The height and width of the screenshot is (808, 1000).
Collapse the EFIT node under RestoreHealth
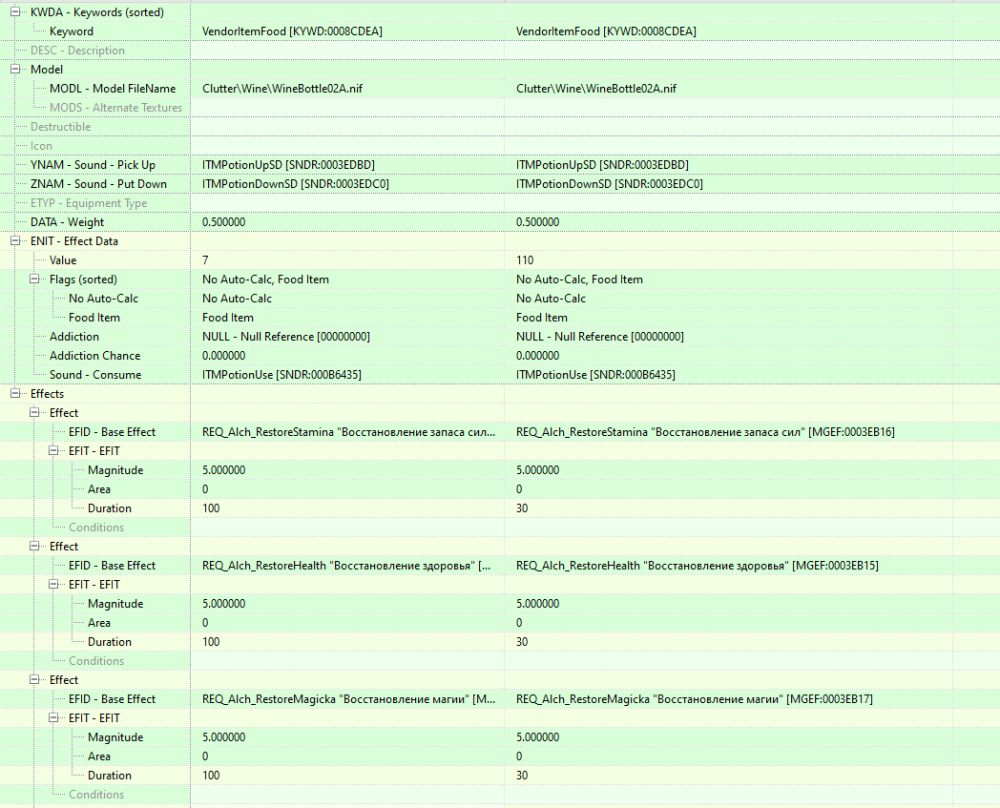[54, 584]
